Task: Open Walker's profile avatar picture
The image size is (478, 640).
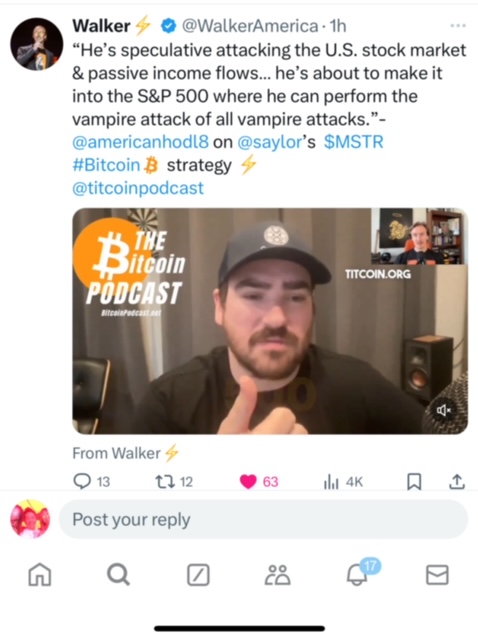Action: click(x=37, y=44)
